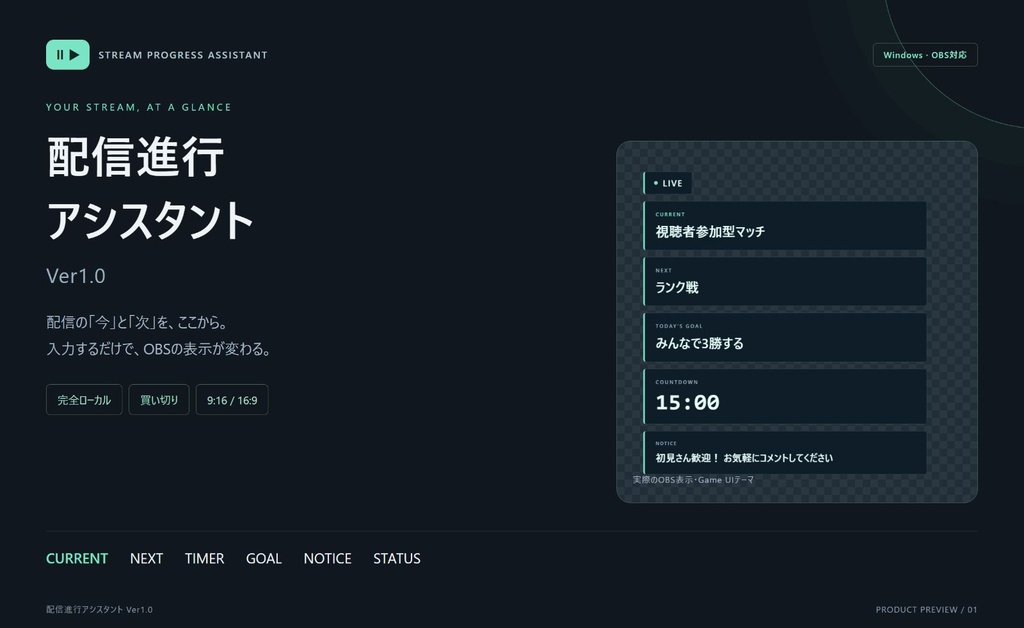Select the CURRENT tab

77,559
